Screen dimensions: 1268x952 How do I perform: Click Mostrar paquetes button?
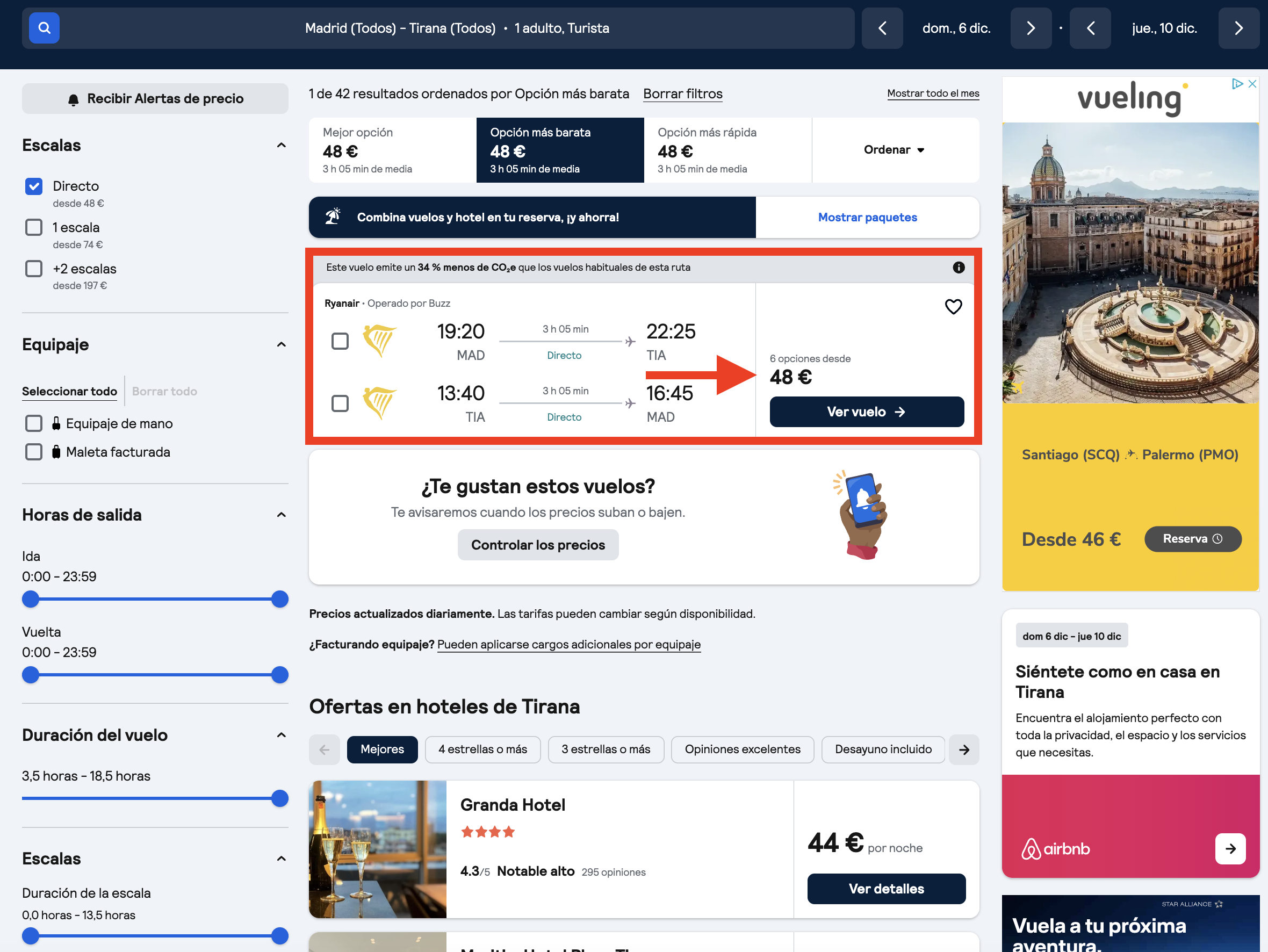click(x=867, y=218)
